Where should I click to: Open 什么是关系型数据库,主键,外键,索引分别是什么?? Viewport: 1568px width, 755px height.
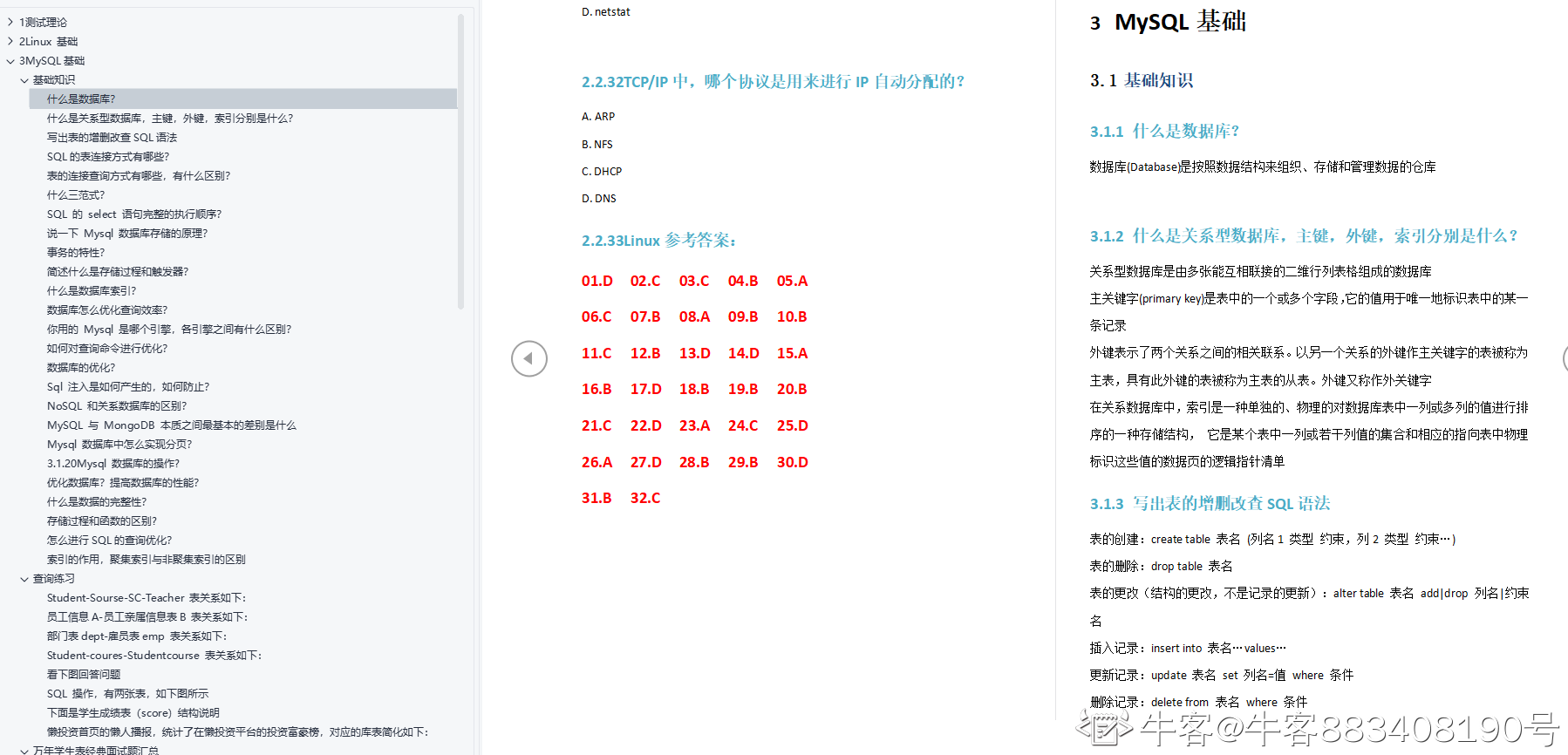click(170, 119)
